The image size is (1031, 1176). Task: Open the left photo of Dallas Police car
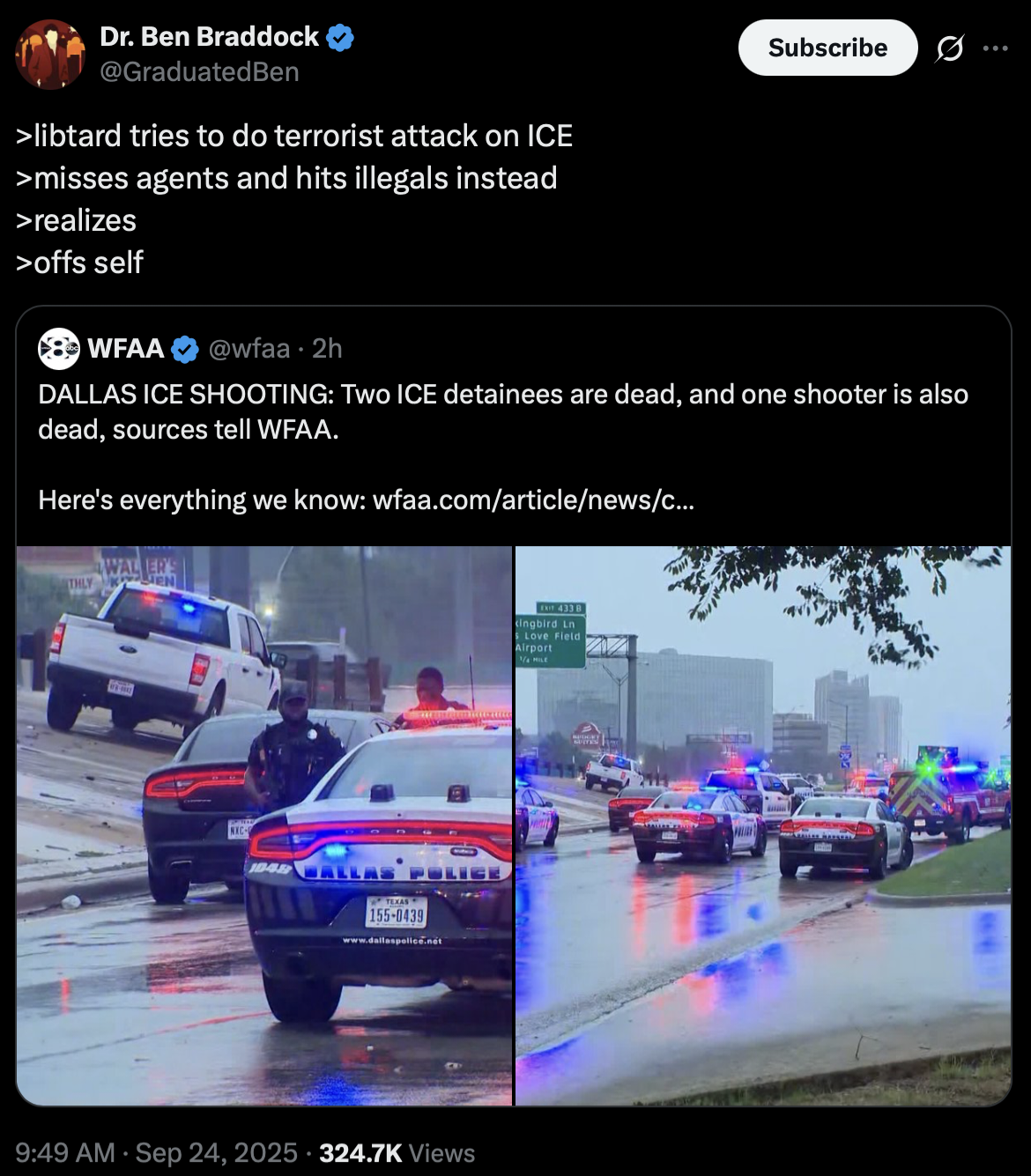tap(264, 825)
